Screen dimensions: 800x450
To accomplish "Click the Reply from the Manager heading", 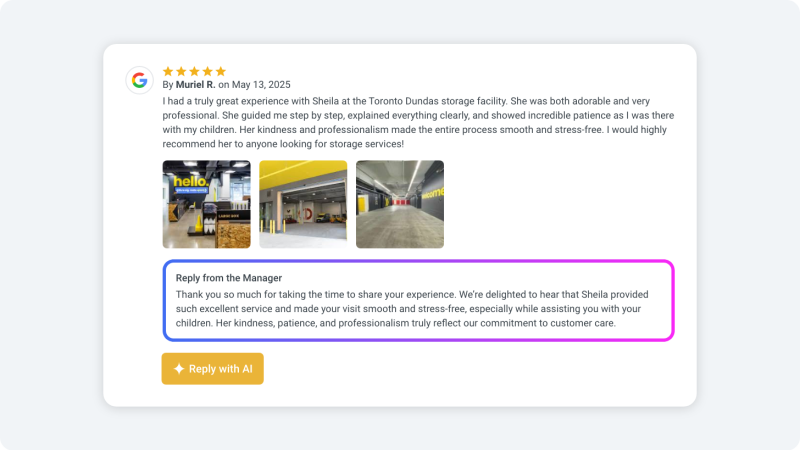I will 226,277.
